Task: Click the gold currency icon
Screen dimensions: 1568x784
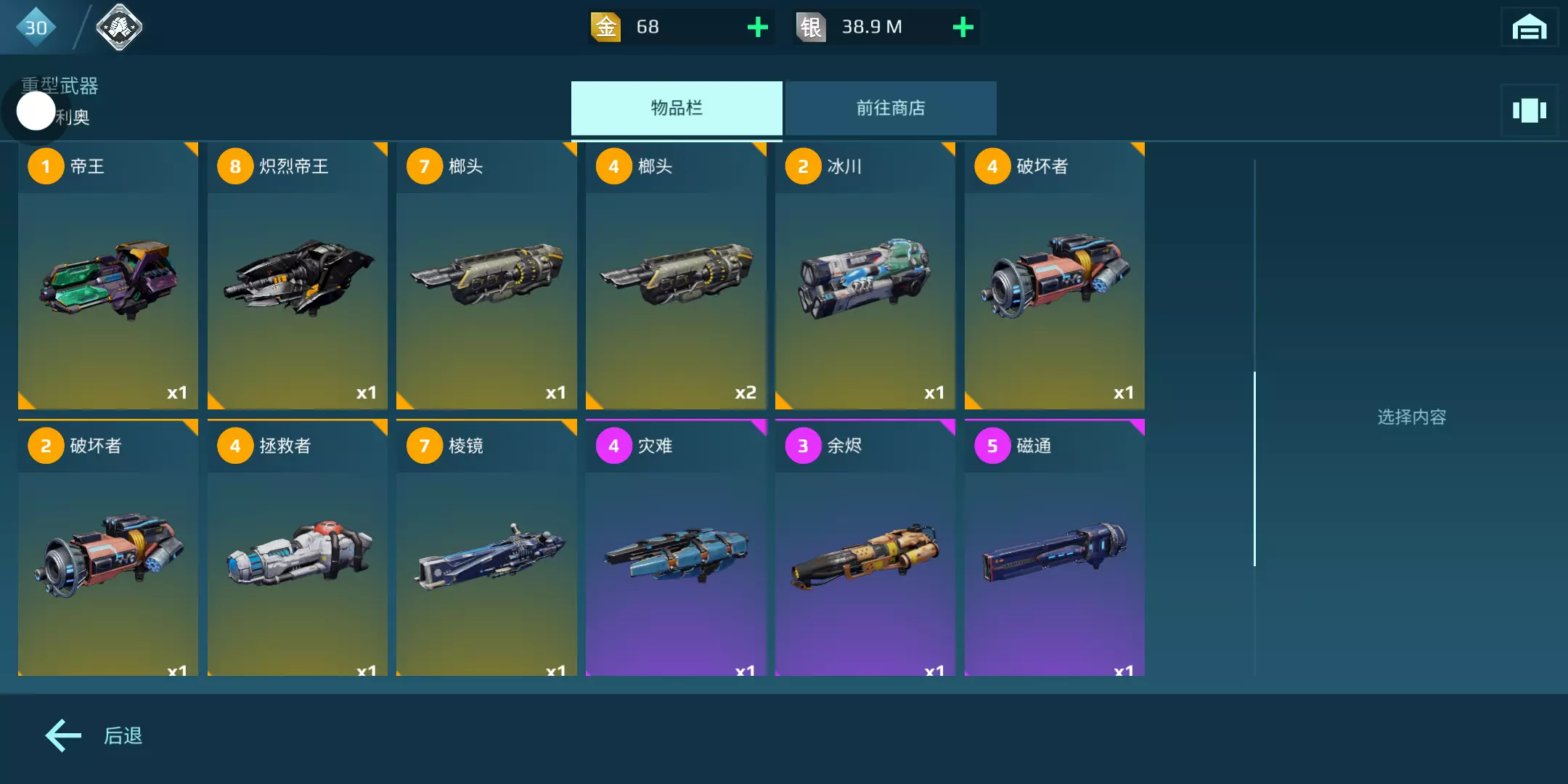Action: coord(605,28)
